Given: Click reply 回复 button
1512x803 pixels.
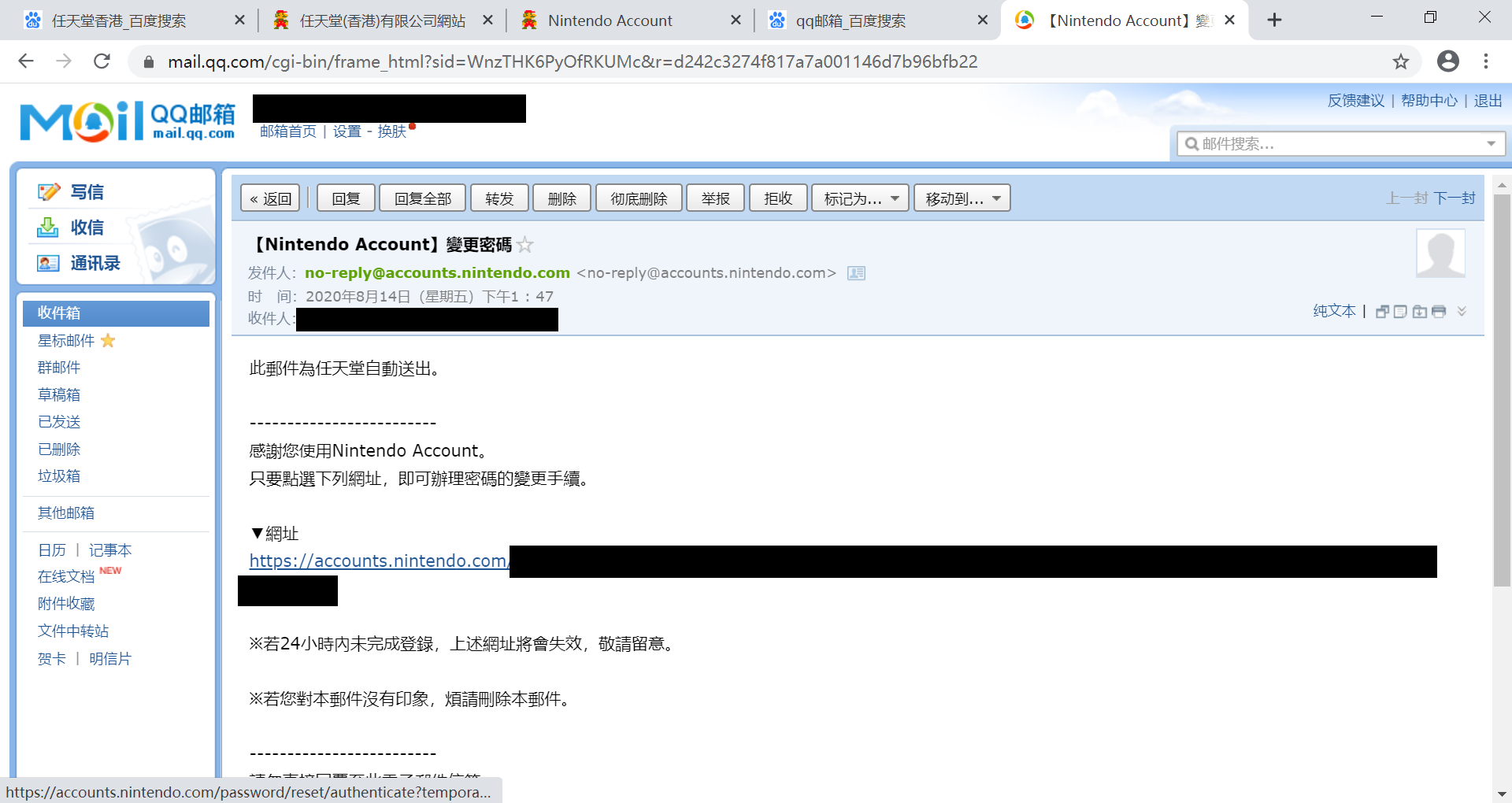Looking at the screenshot, I should coord(346,198).
